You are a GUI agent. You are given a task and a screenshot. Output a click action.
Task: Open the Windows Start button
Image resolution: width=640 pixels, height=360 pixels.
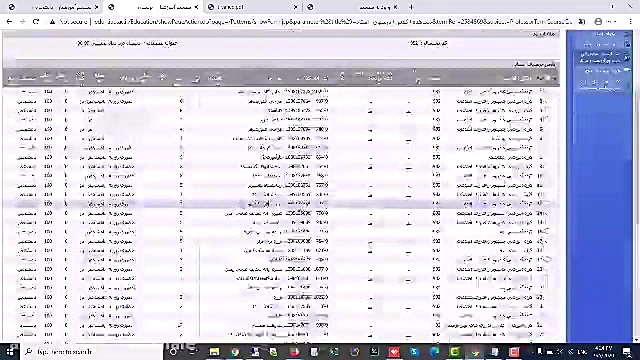10,351
